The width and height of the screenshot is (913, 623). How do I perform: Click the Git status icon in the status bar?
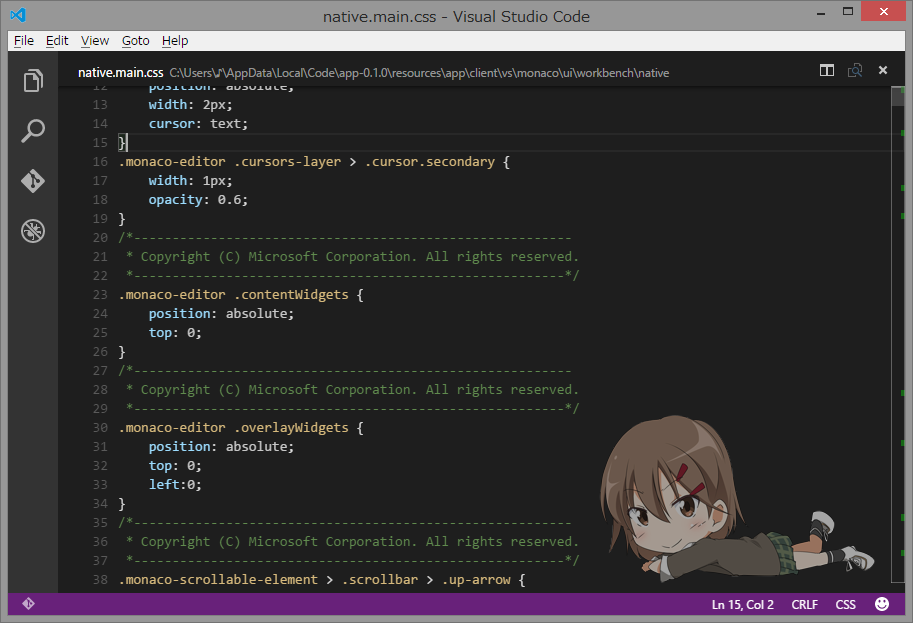click(x=28, y=604)
